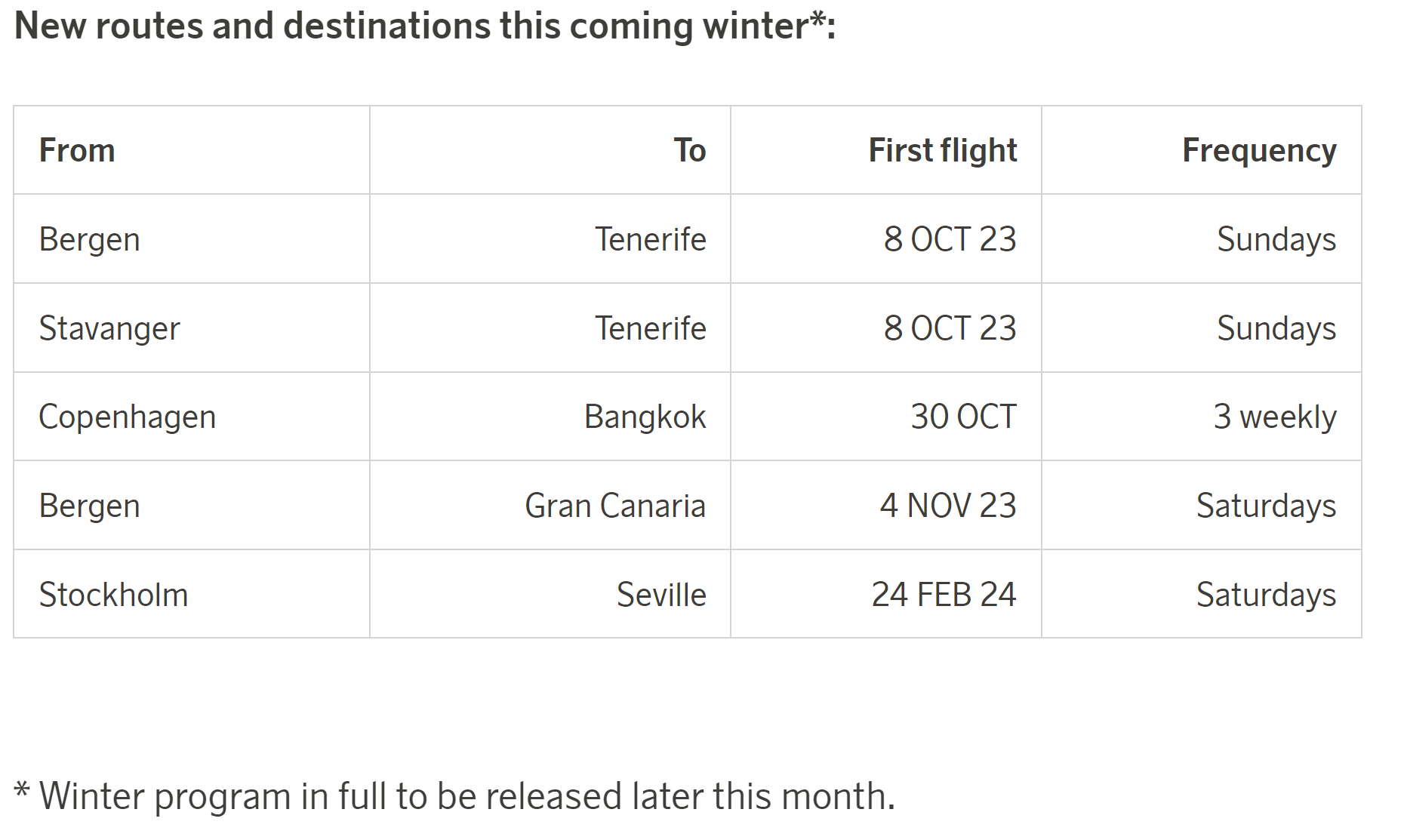This screenshot has width=1404, height=840.
Task: Select the "Frequency" column header
Action: (x=1258, y=150)
